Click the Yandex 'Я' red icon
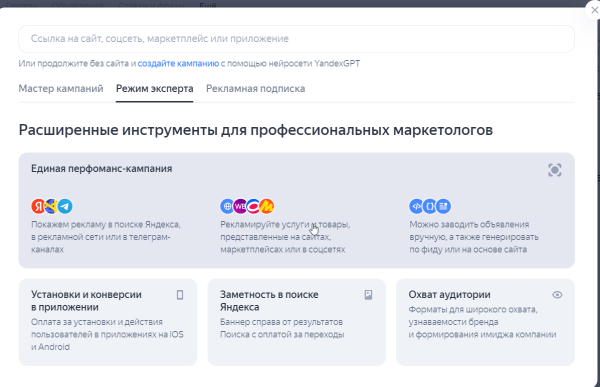 (38, 206)
